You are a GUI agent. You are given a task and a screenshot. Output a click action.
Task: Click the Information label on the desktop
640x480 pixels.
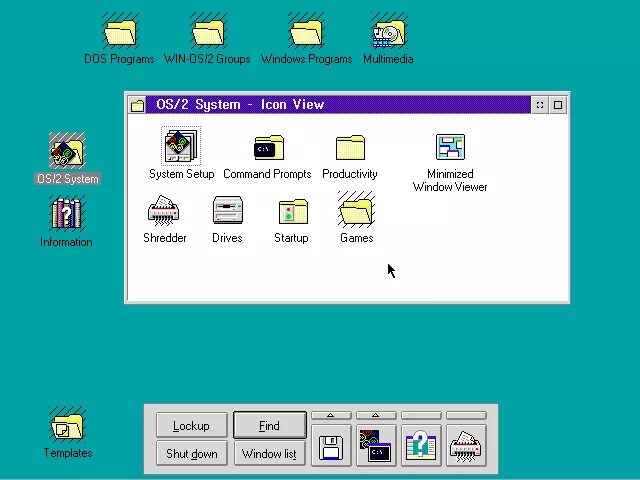66,242
